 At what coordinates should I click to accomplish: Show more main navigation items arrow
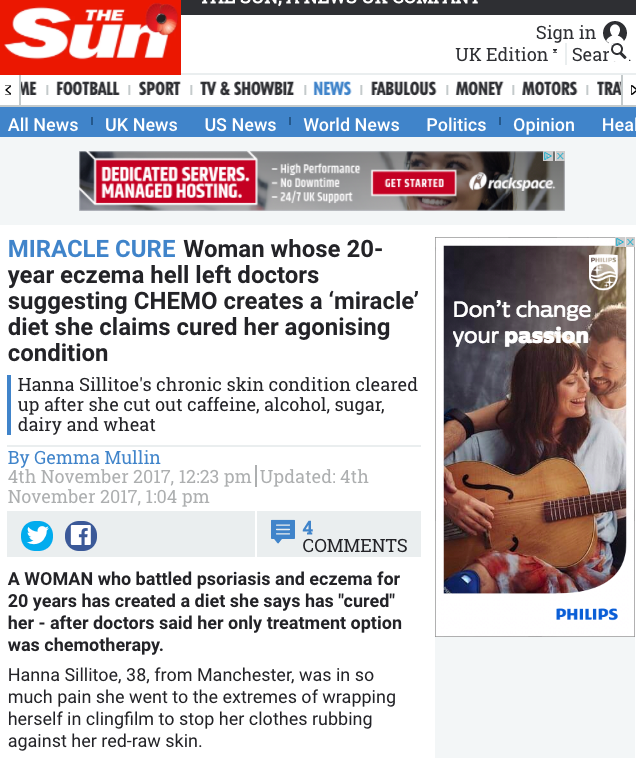[x=631, y=90]
